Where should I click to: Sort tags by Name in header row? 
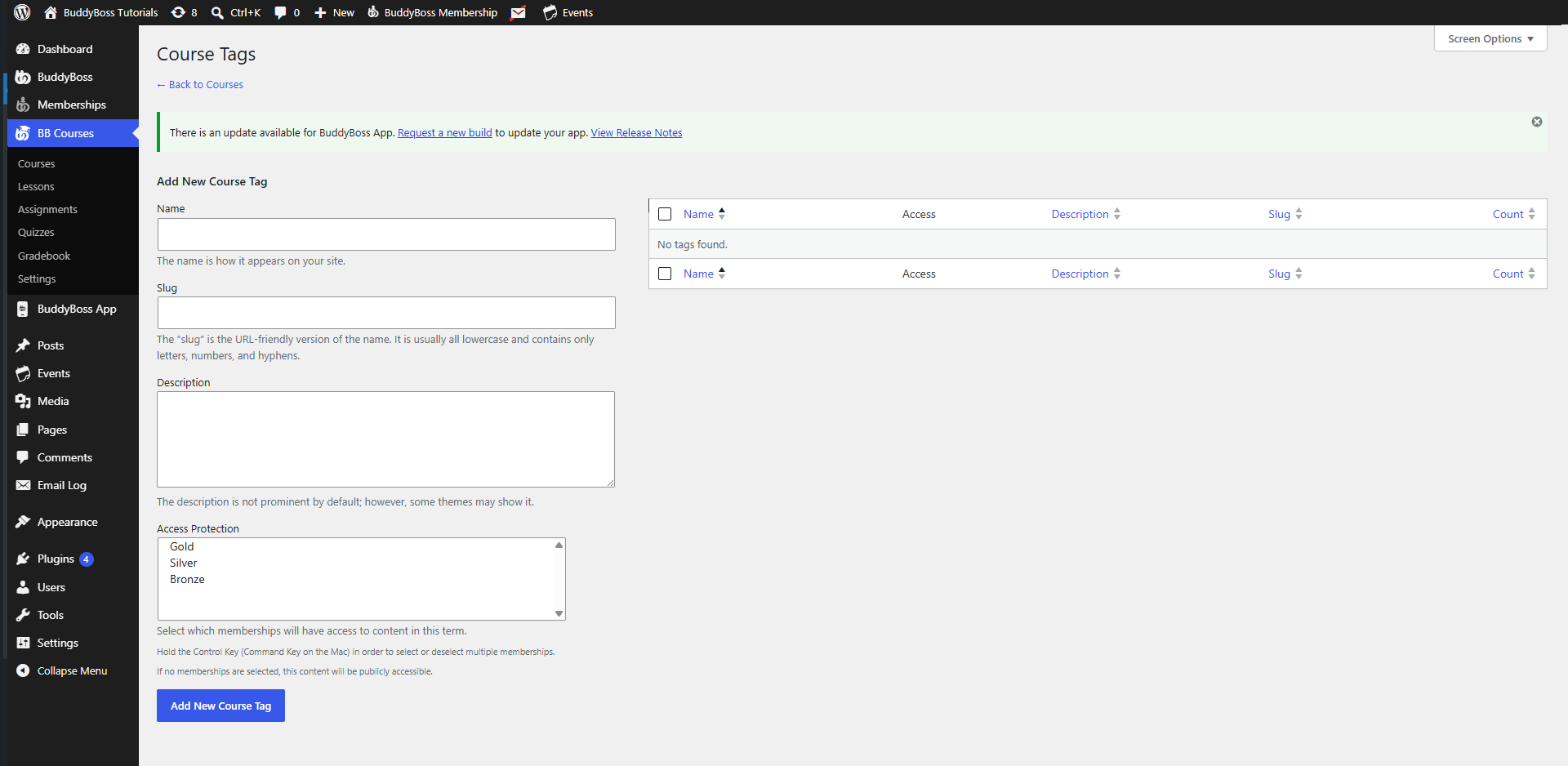704,214
